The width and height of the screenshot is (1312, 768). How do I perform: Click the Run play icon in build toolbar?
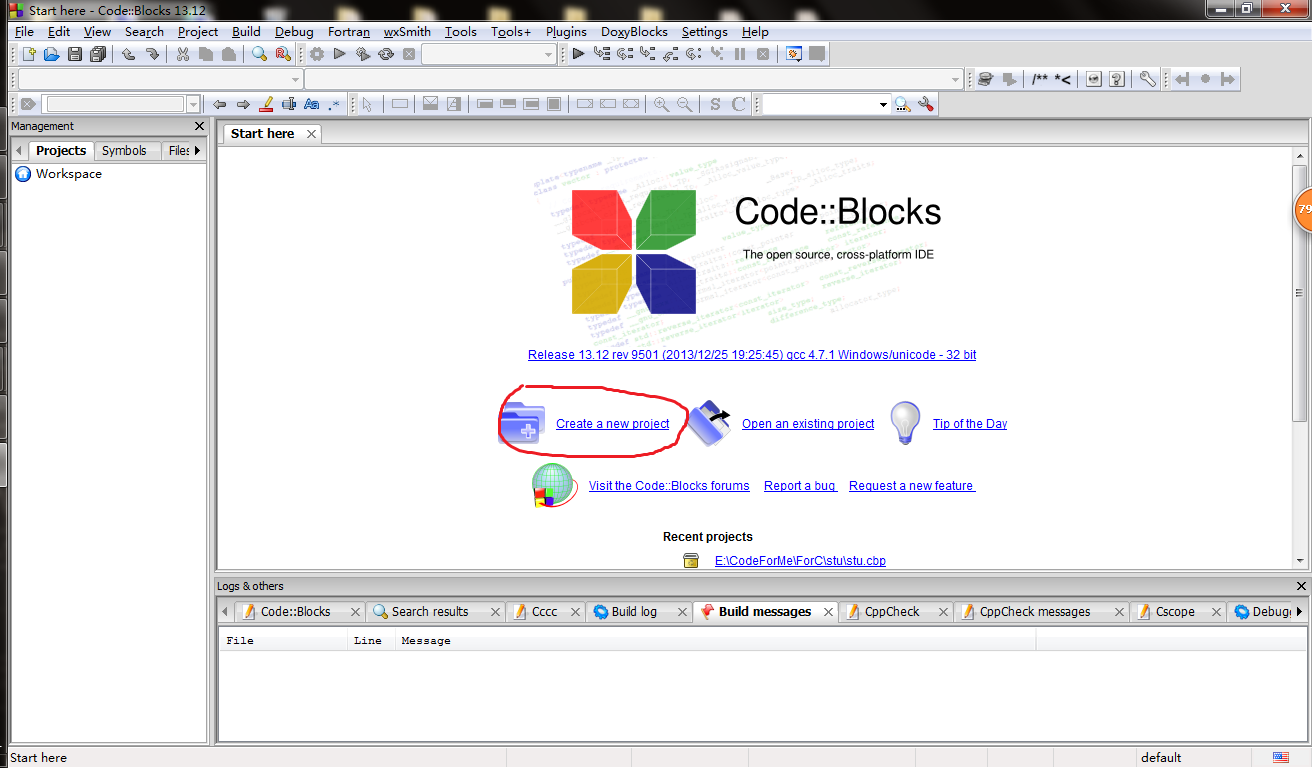340,54
